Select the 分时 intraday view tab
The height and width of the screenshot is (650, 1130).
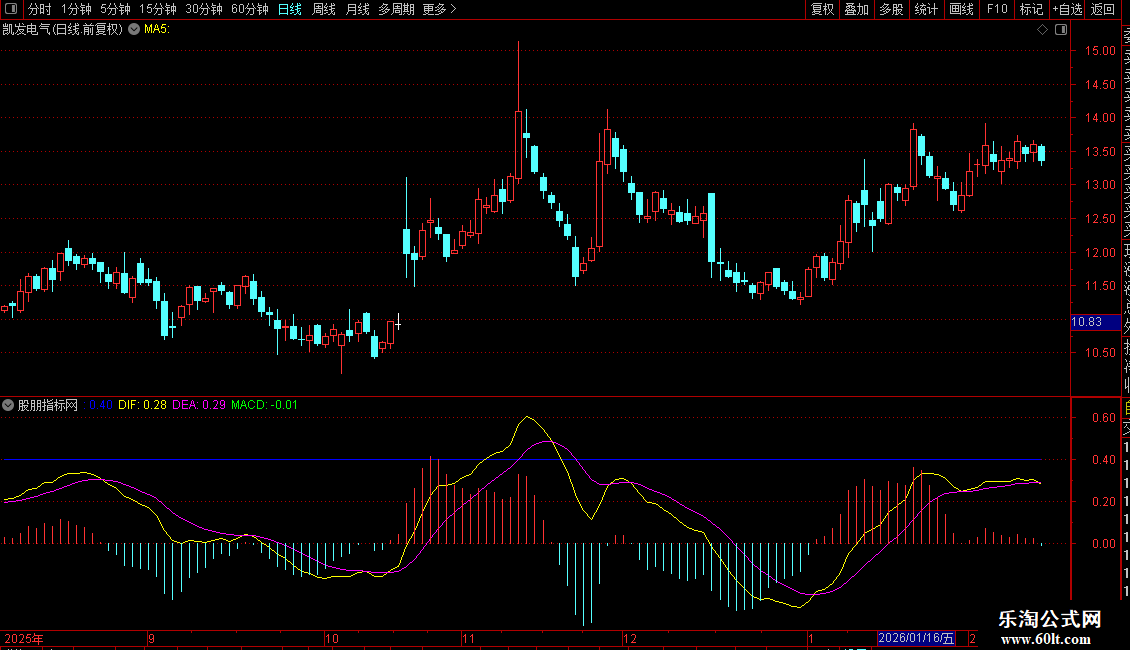click(x=39, y=10)
